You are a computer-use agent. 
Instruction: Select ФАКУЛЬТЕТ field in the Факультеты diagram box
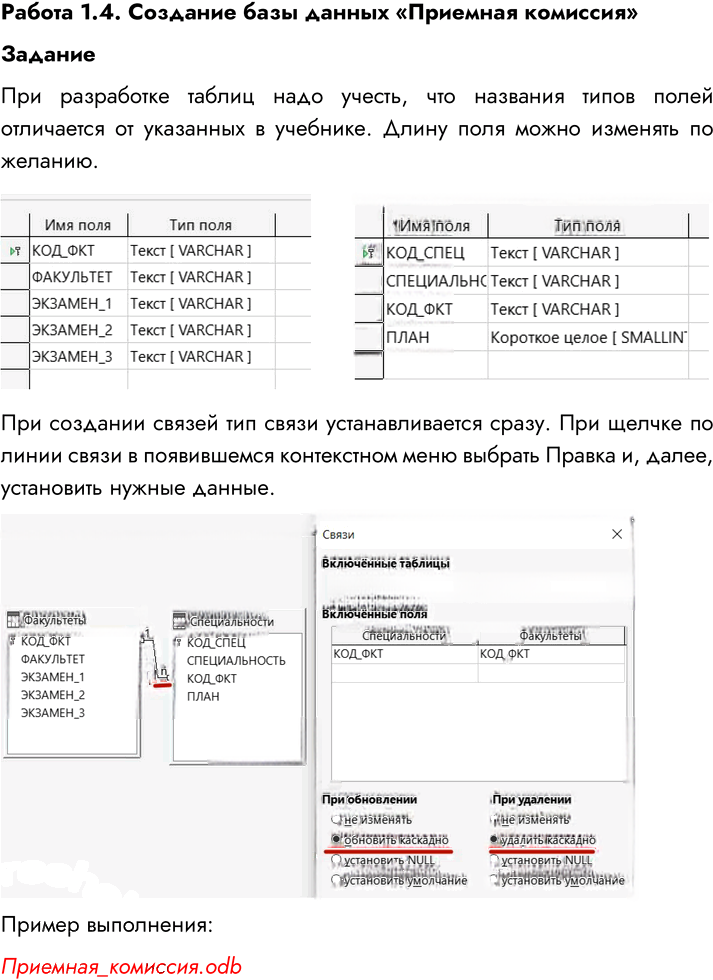pos(52,659)
